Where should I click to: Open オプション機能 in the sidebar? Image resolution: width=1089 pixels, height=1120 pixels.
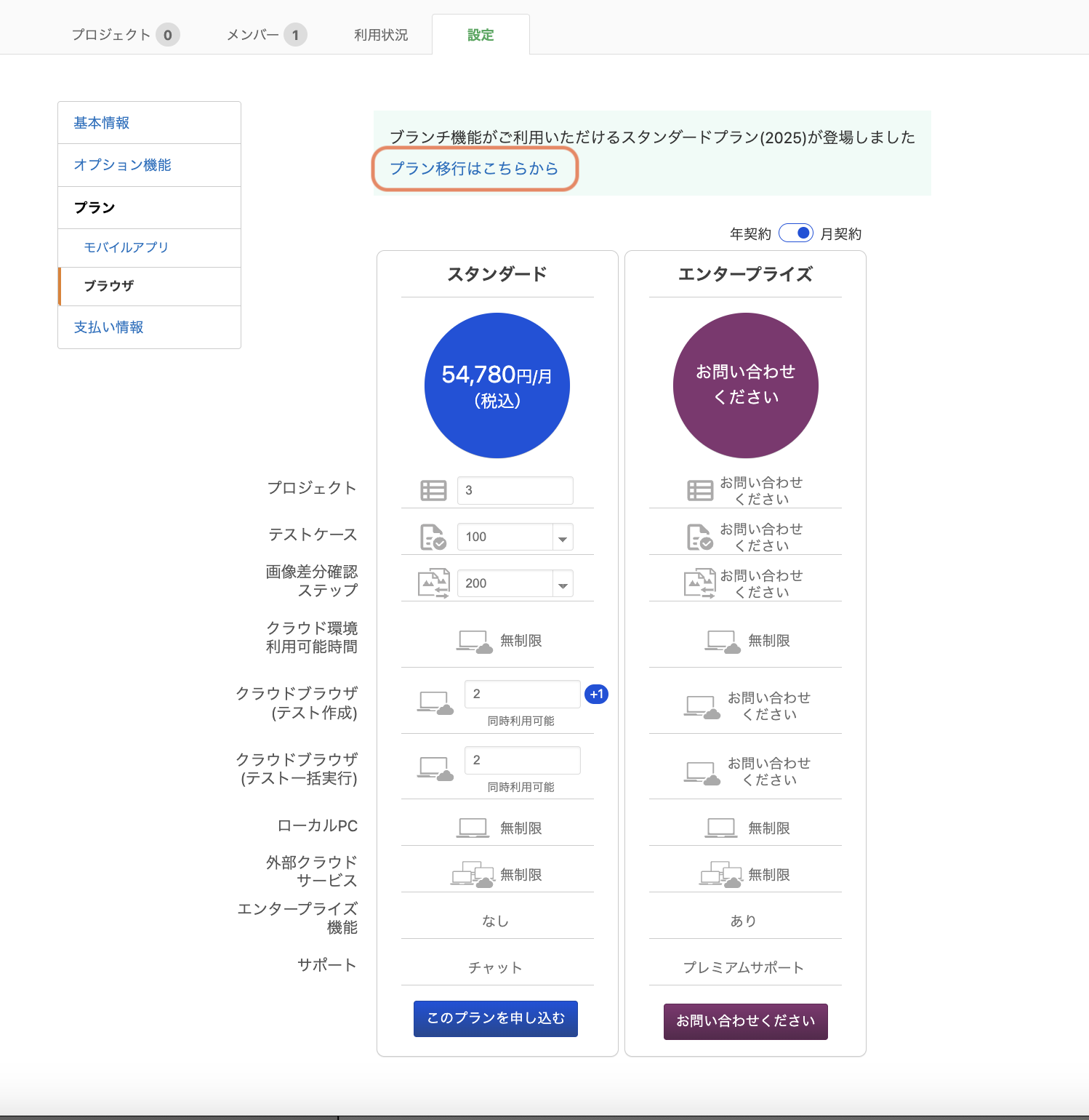click(149, 165)
